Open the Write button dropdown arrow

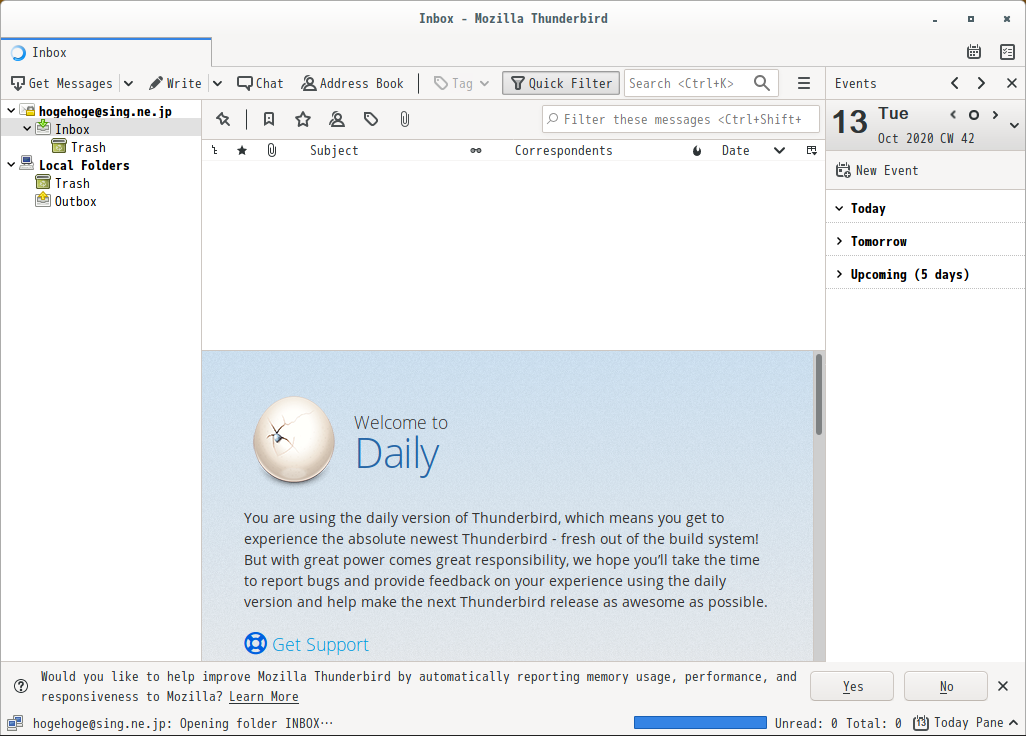(x=217, y=83)
